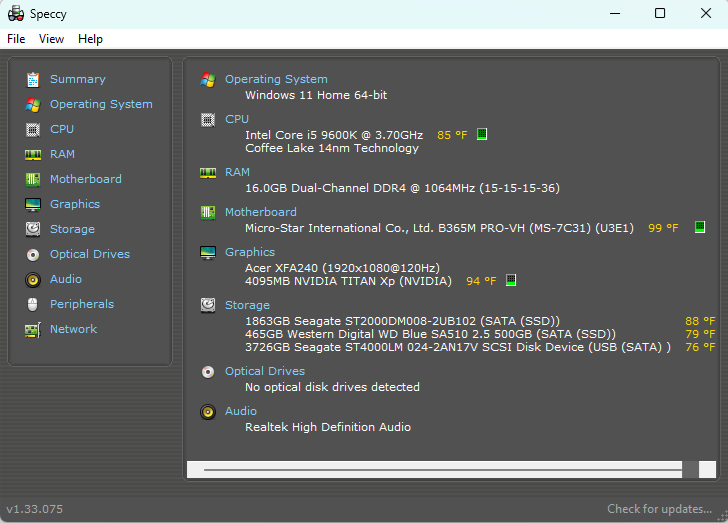Select Motherboard in the sidebar

click(86, 179)
